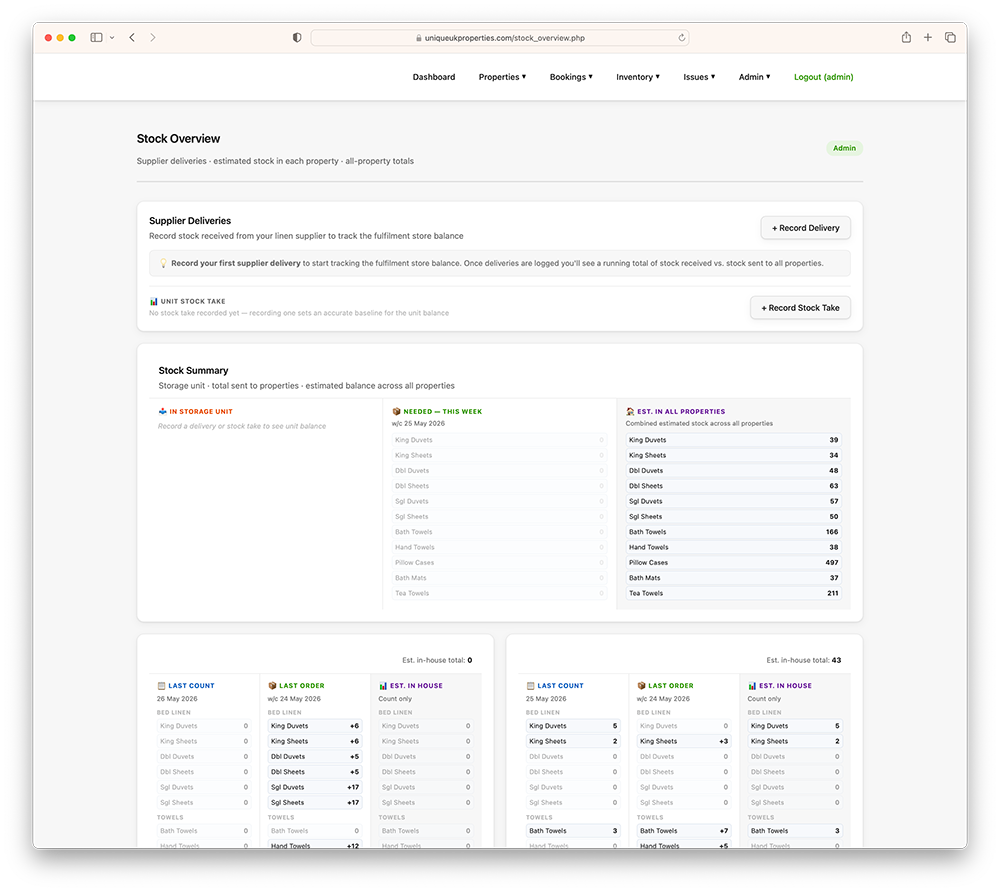Expand the Issues dropdown menu

[x=699, y=77]
